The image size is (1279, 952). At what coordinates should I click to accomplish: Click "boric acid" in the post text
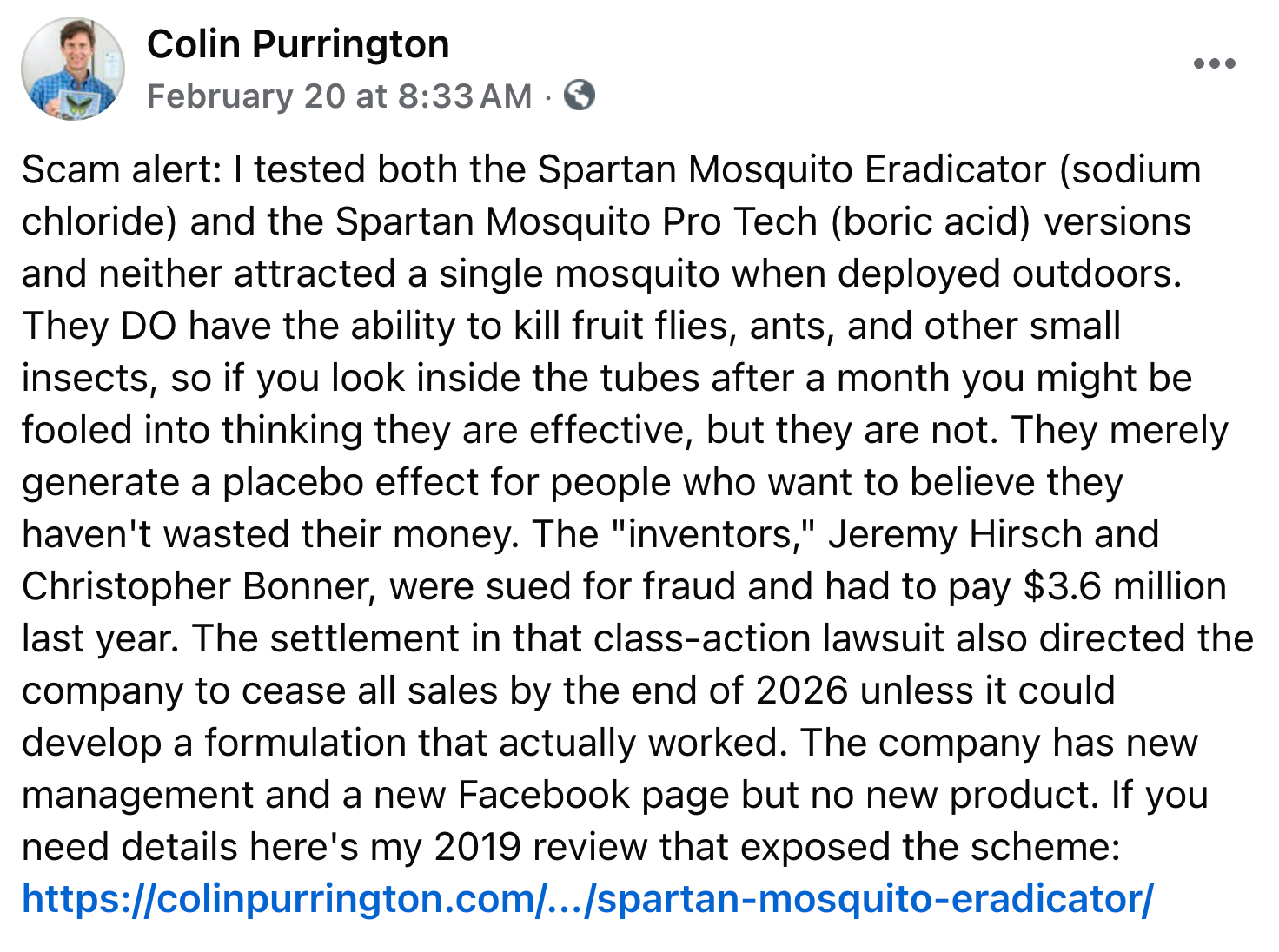click(930, 221)
